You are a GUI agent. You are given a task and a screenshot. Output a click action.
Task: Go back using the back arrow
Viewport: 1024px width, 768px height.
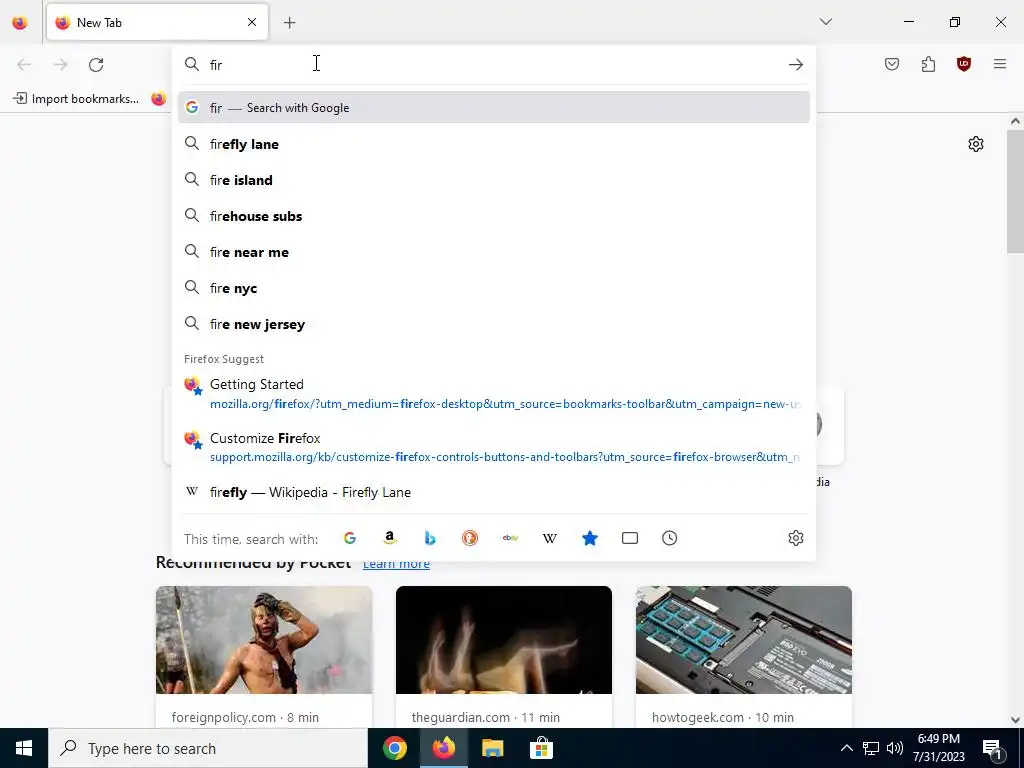(x=24, y=65)
